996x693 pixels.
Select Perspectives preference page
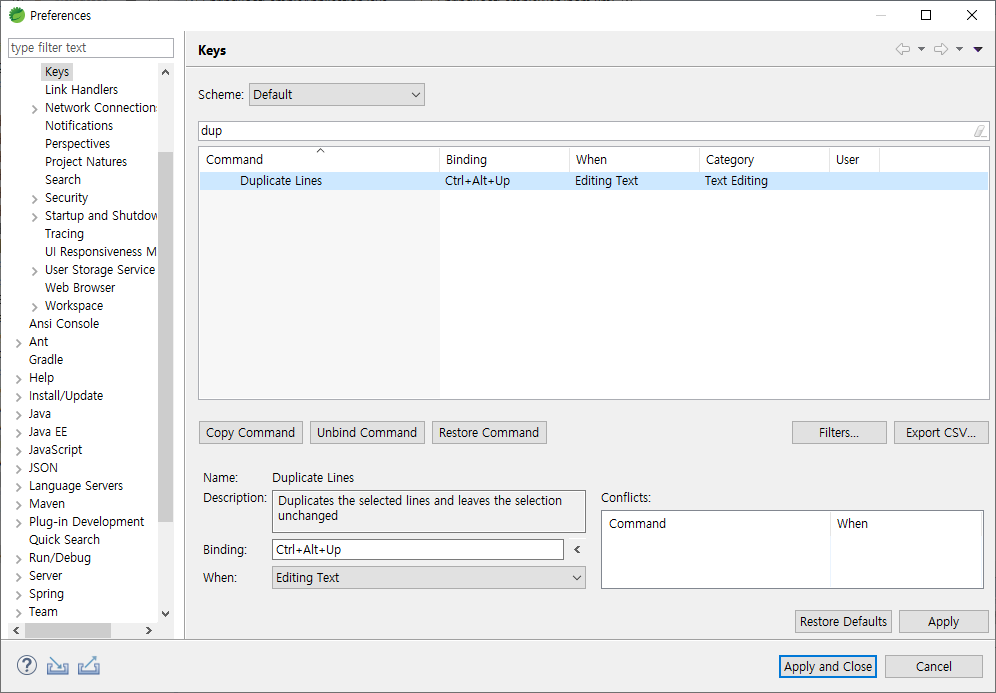(x=77, y=144)
